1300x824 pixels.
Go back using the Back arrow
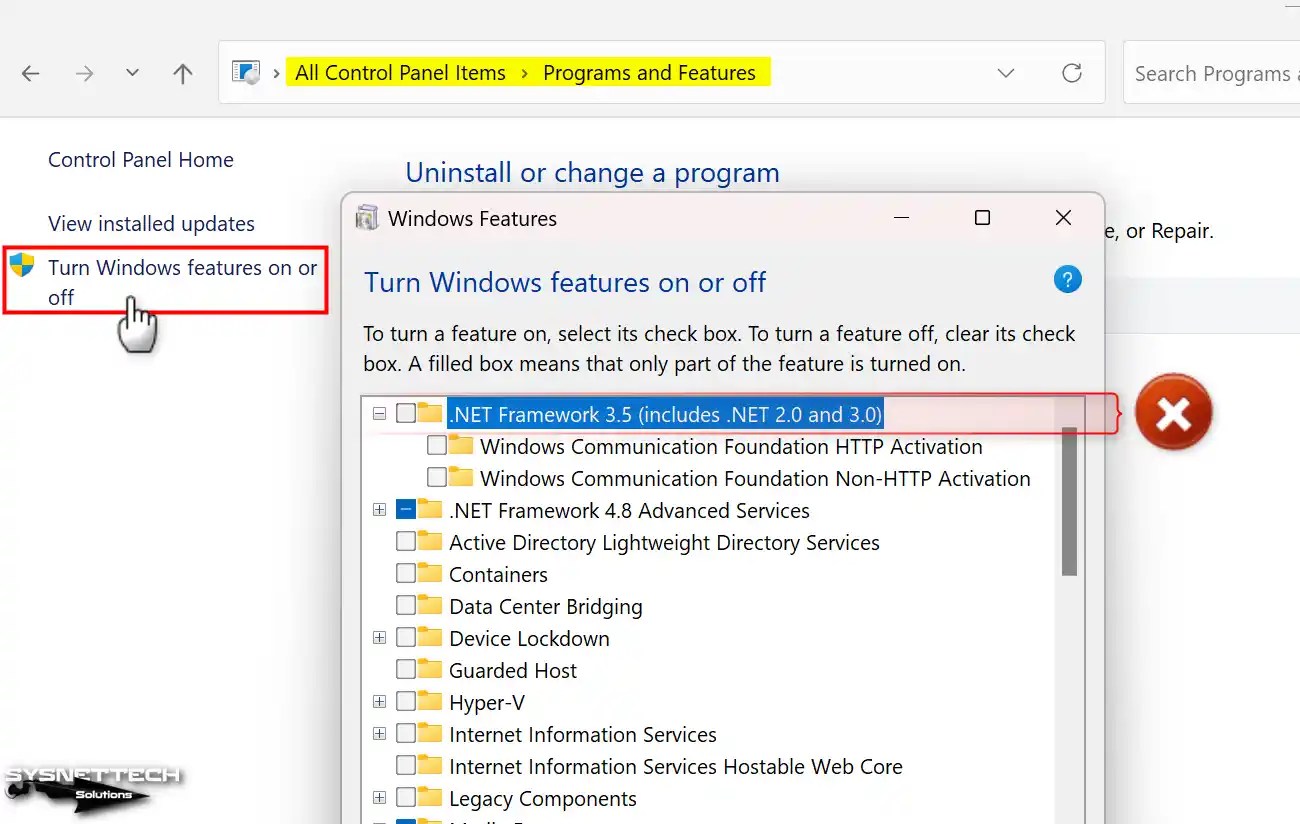click(x=31, y=73)
